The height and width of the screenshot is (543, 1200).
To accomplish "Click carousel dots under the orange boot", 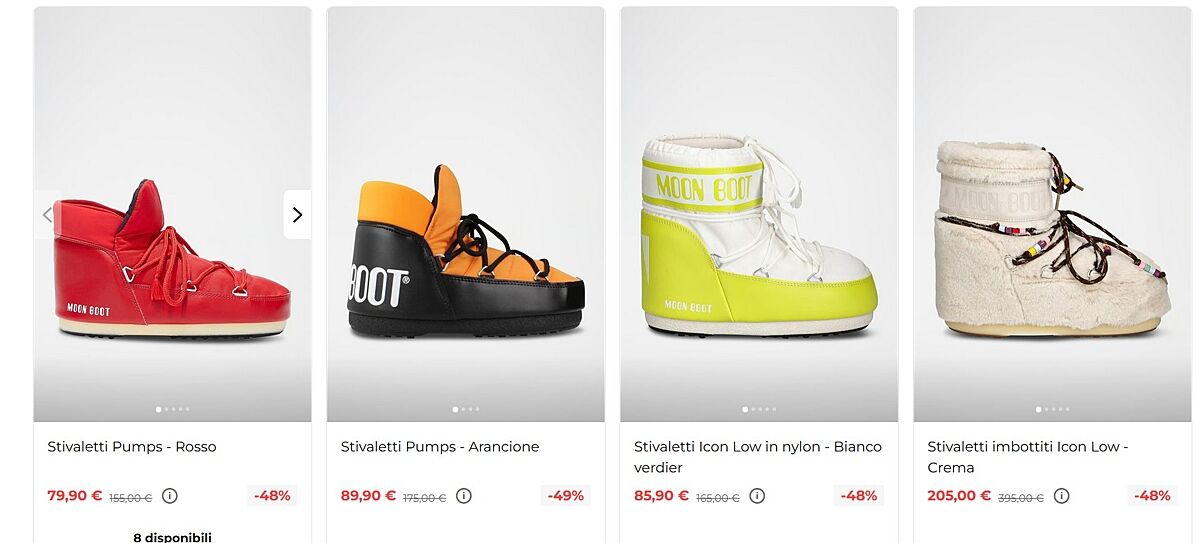I will point(465,409).
